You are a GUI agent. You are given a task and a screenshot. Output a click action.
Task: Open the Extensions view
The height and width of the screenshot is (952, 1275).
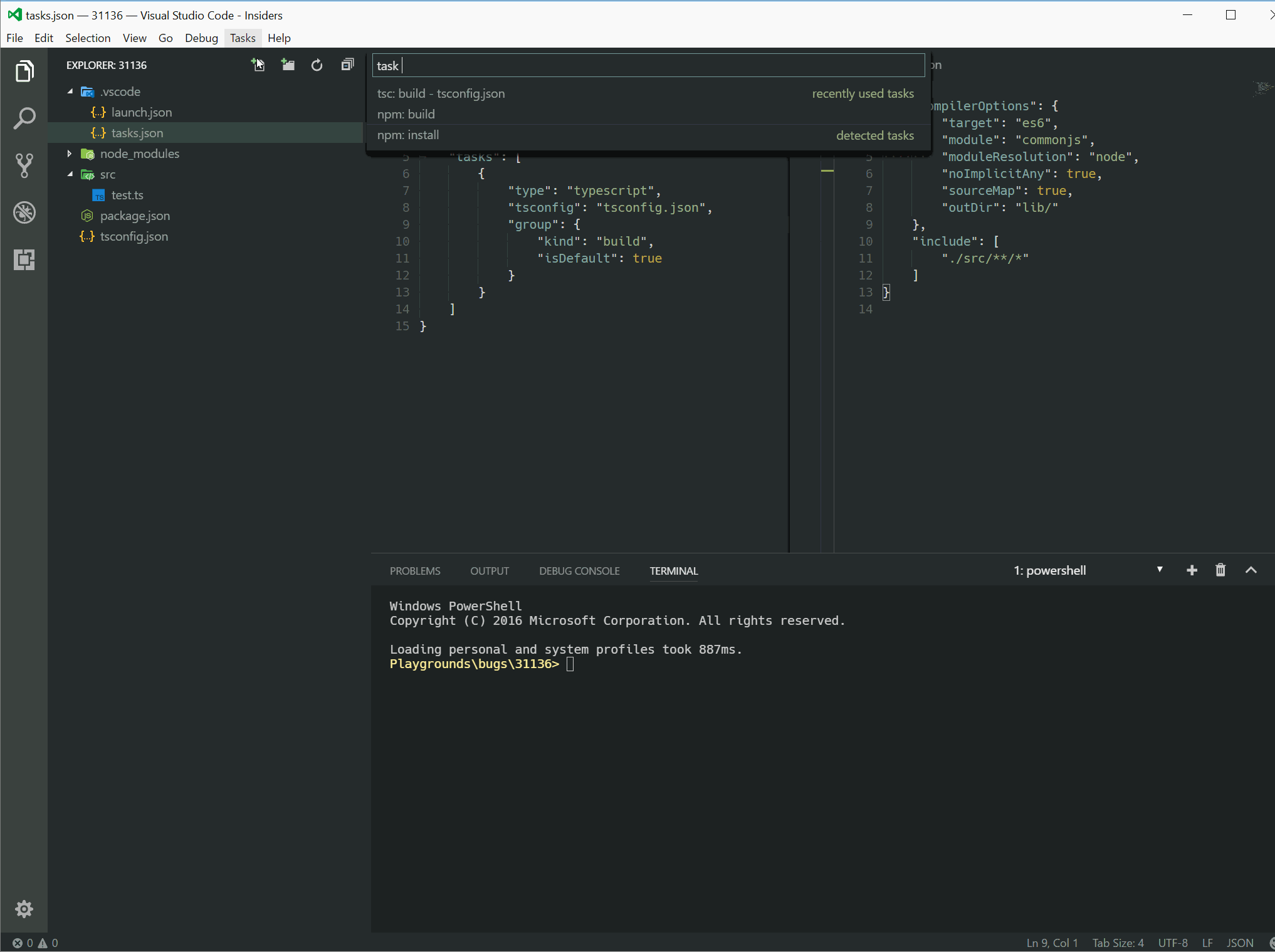click(x=24, y=259)
